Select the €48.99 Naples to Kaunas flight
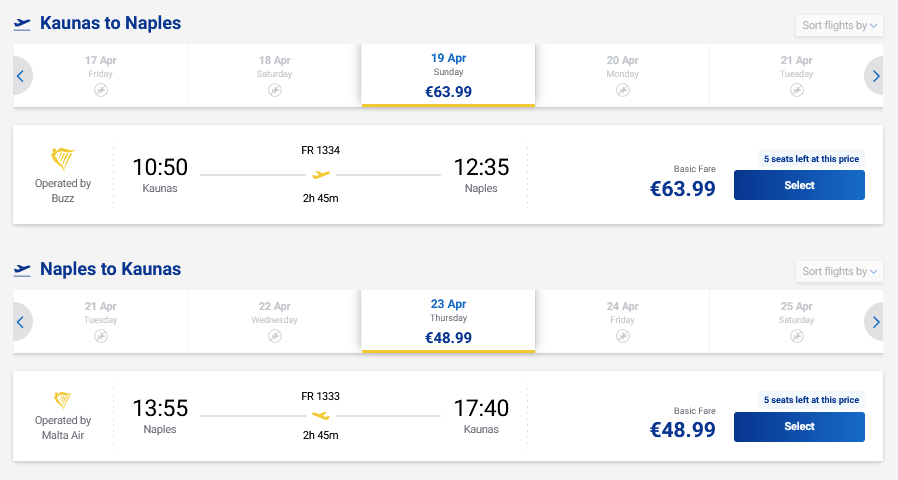The width and height of the screenshot is (898, 480). point(799,427)
